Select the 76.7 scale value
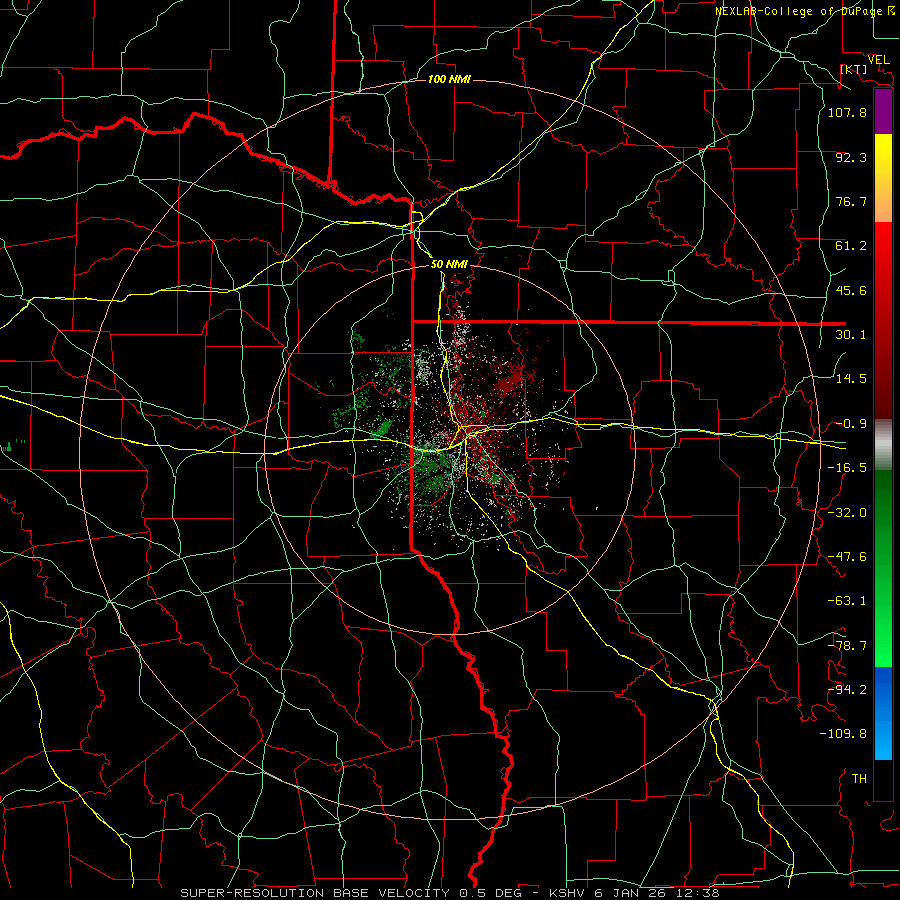 [x=851, y=201]
